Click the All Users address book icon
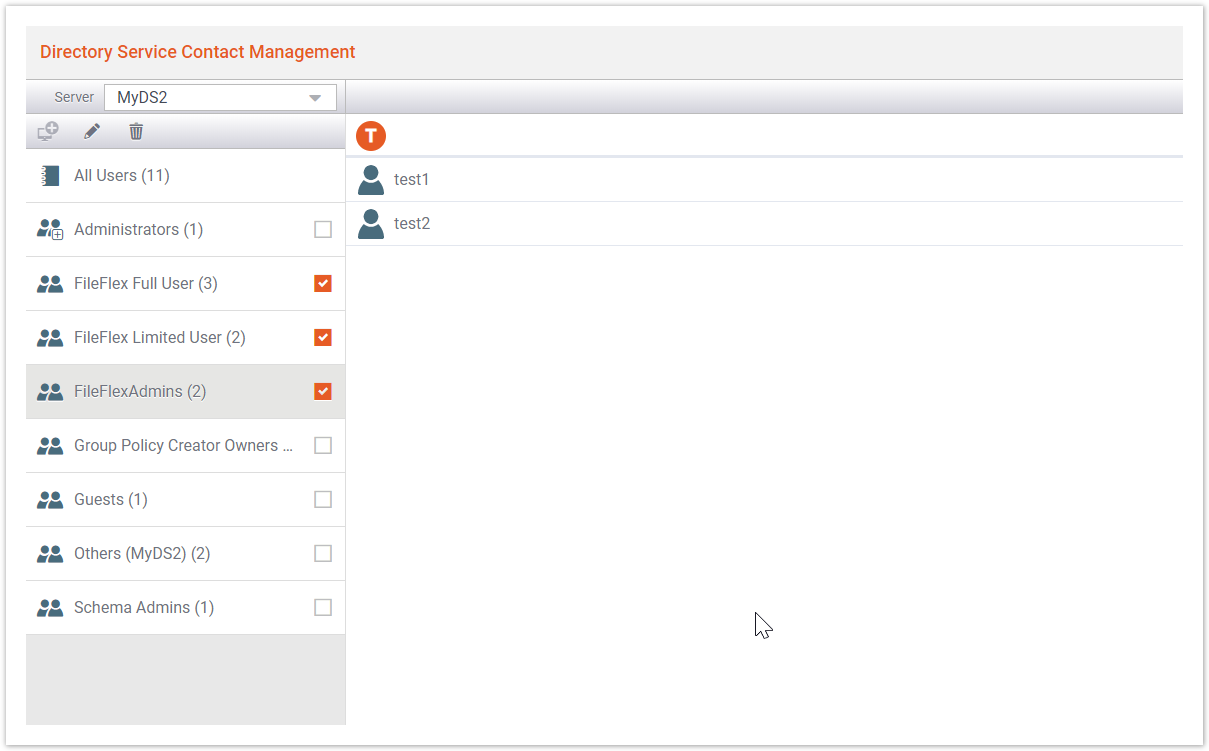The image size is (1209, 751). [x=50, y=176]
